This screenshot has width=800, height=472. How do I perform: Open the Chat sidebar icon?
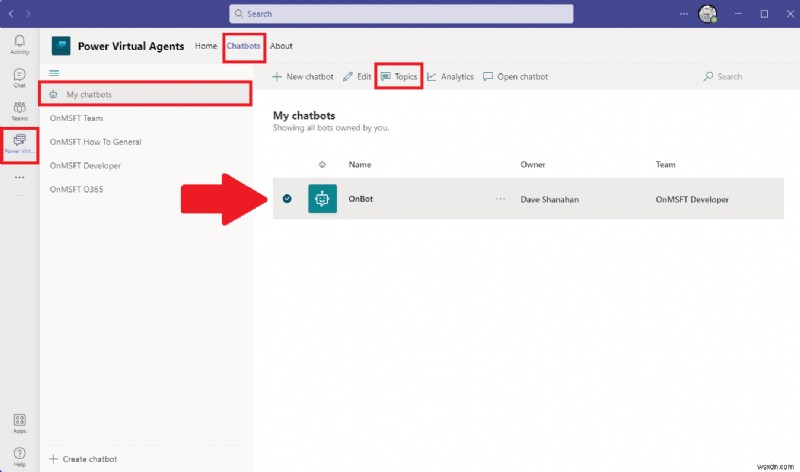click(19, 78)
